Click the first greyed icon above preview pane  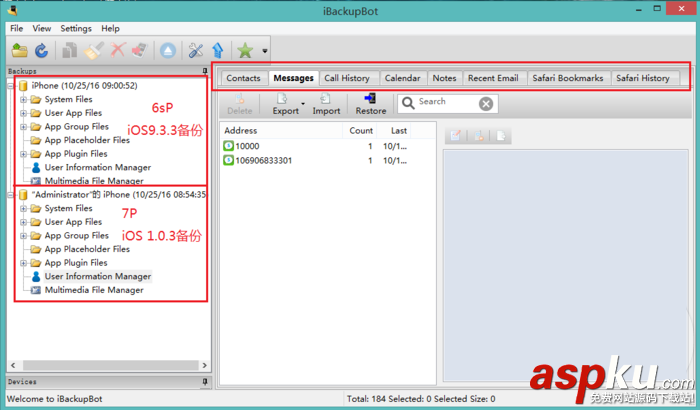[455, 136]
